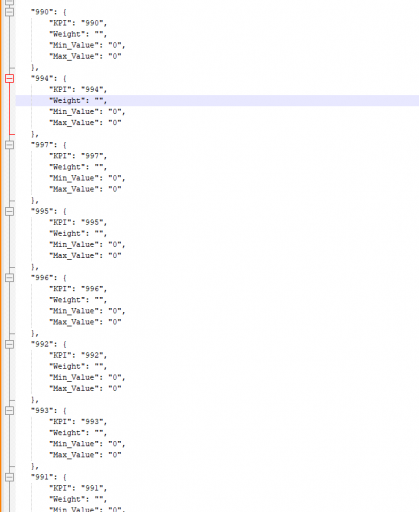Place cursor on "KPI": "996" line
This screenshot has height=512, width=419.
point(78,289)
